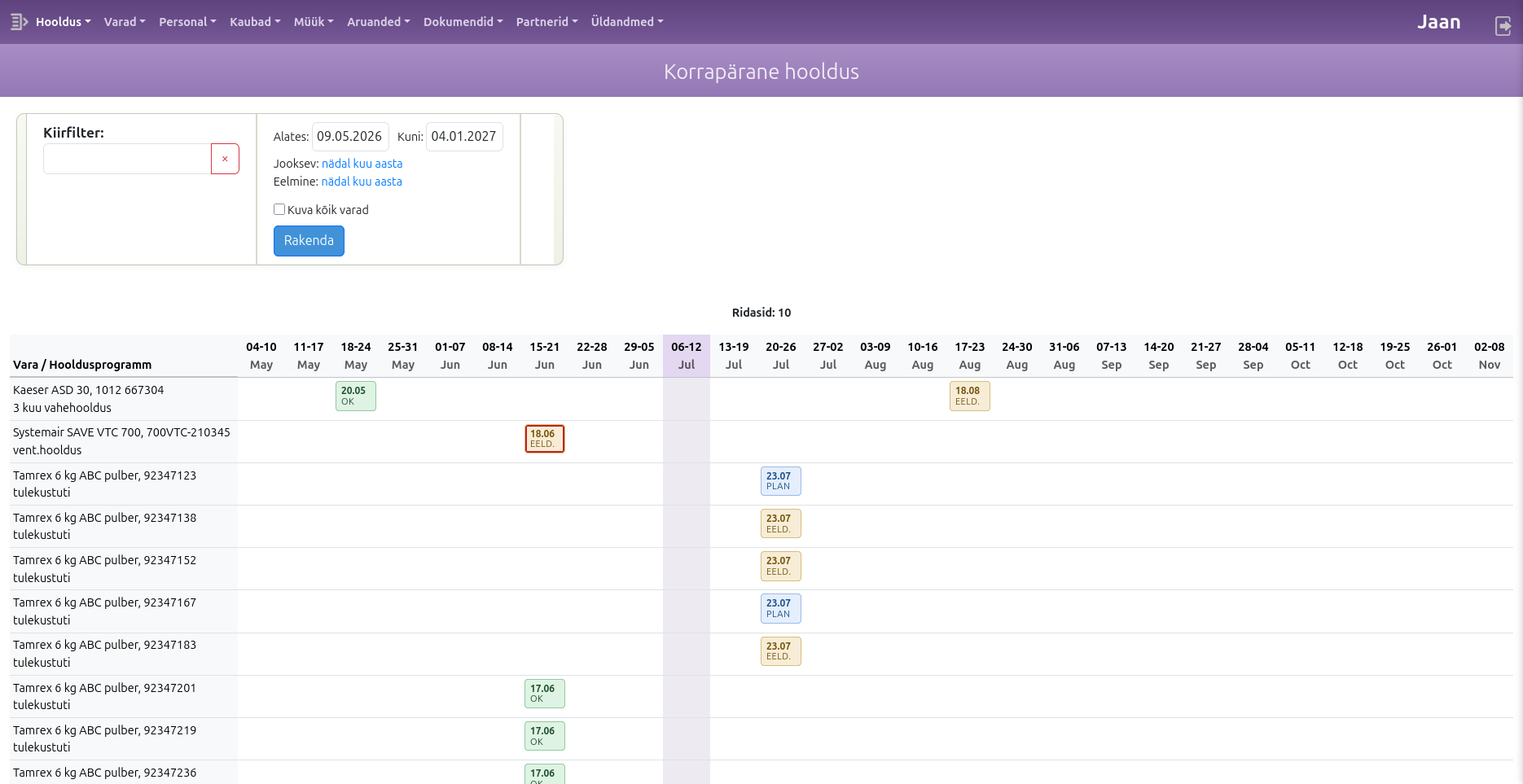Click into the Kiirfilter text field
Image resolution: width=1523 pixels, height=784 pixels.
(127, 159)
